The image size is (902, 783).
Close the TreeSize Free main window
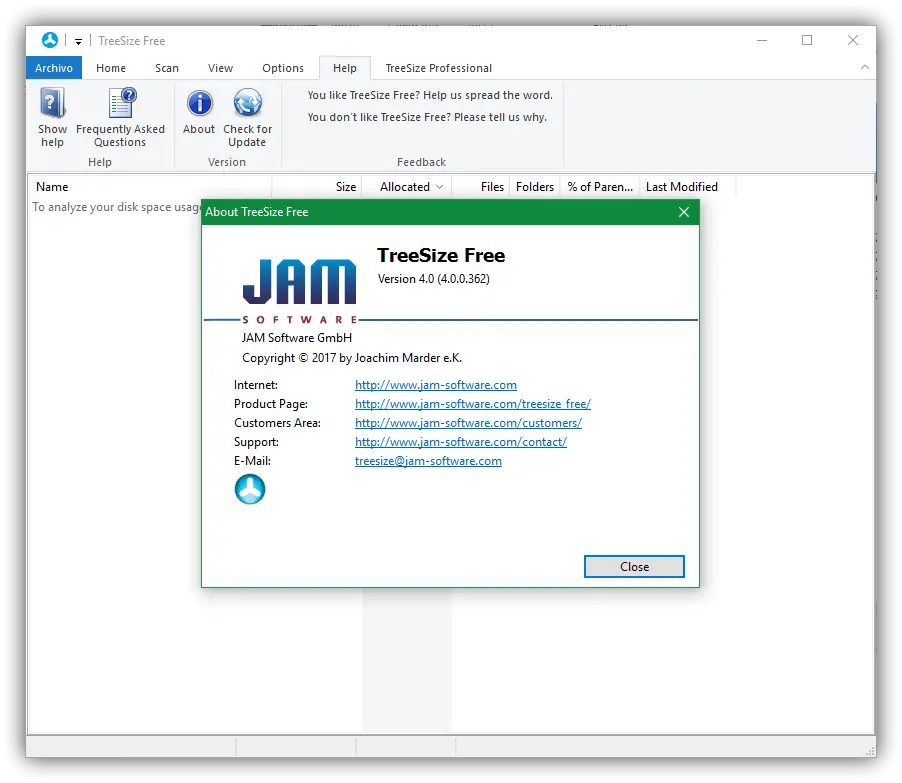853,40
